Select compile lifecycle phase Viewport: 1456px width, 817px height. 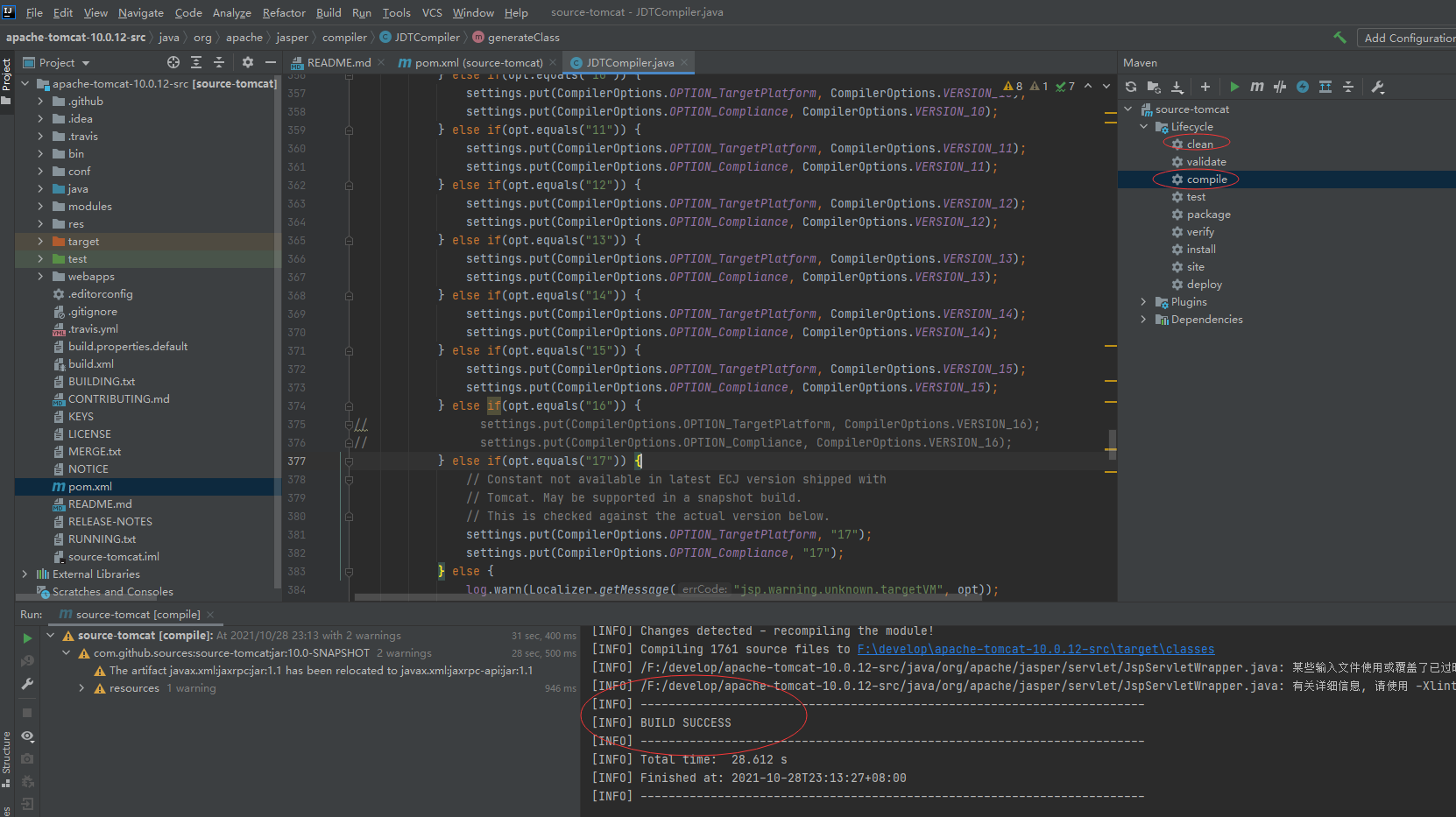click(1206, 180)
